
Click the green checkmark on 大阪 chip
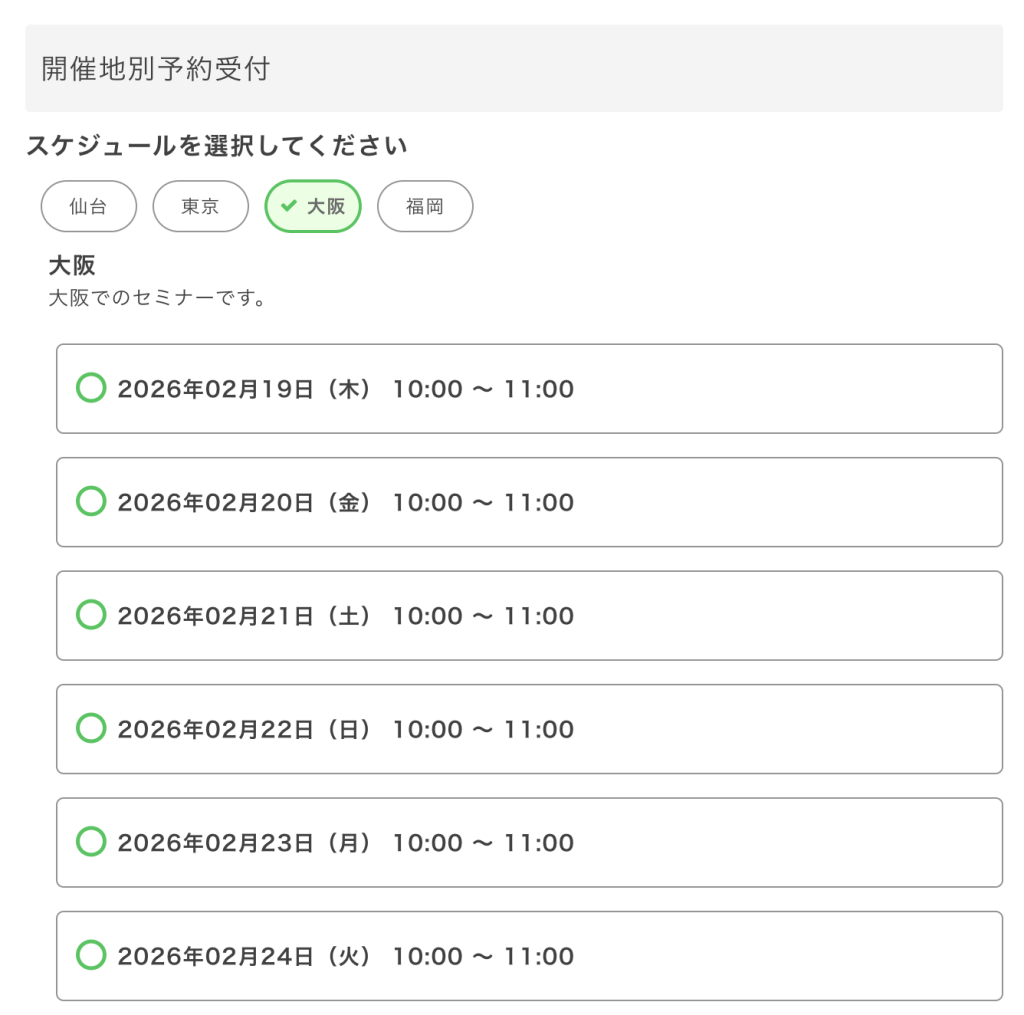(x=289, y=206)
